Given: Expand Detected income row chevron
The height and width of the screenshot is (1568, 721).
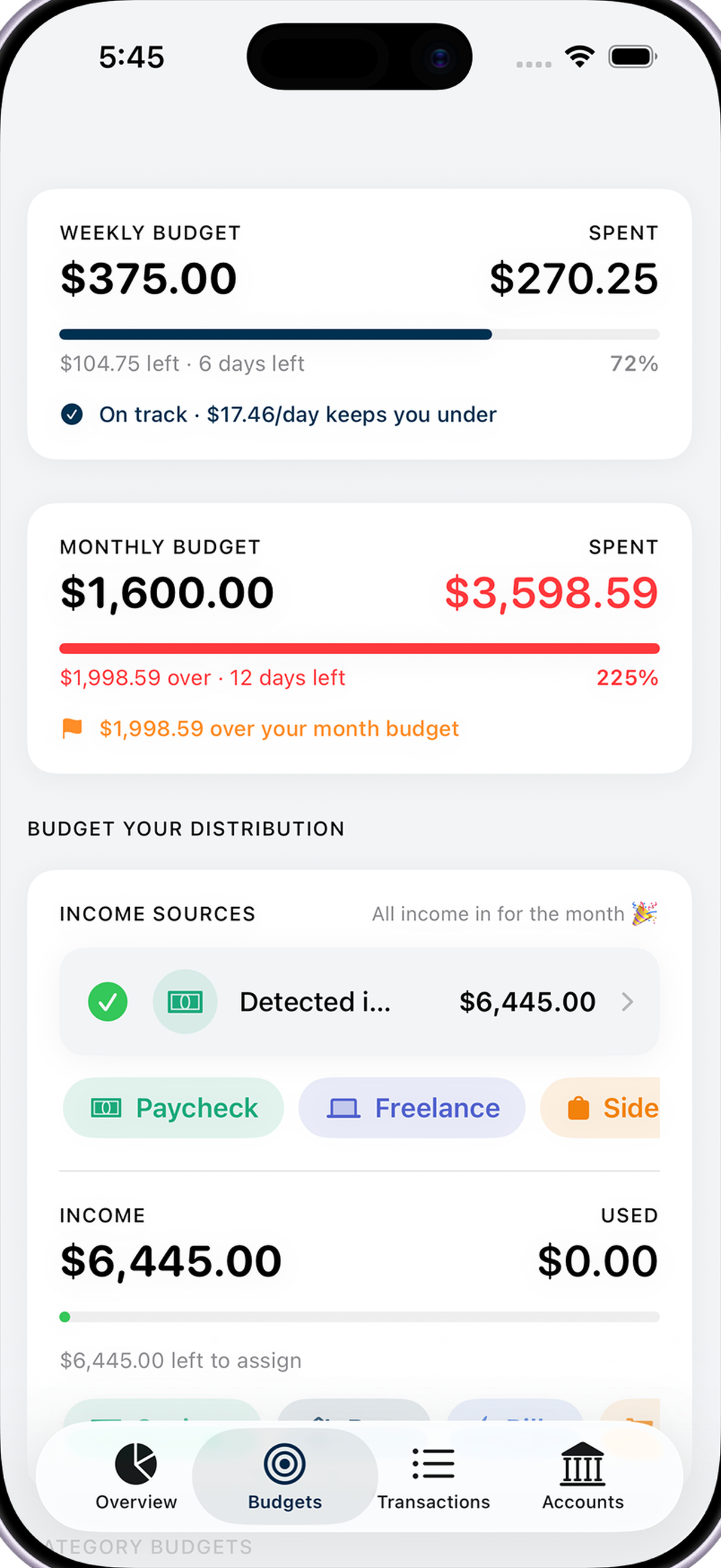Looking at the screenshot, I should (627, 1001).
